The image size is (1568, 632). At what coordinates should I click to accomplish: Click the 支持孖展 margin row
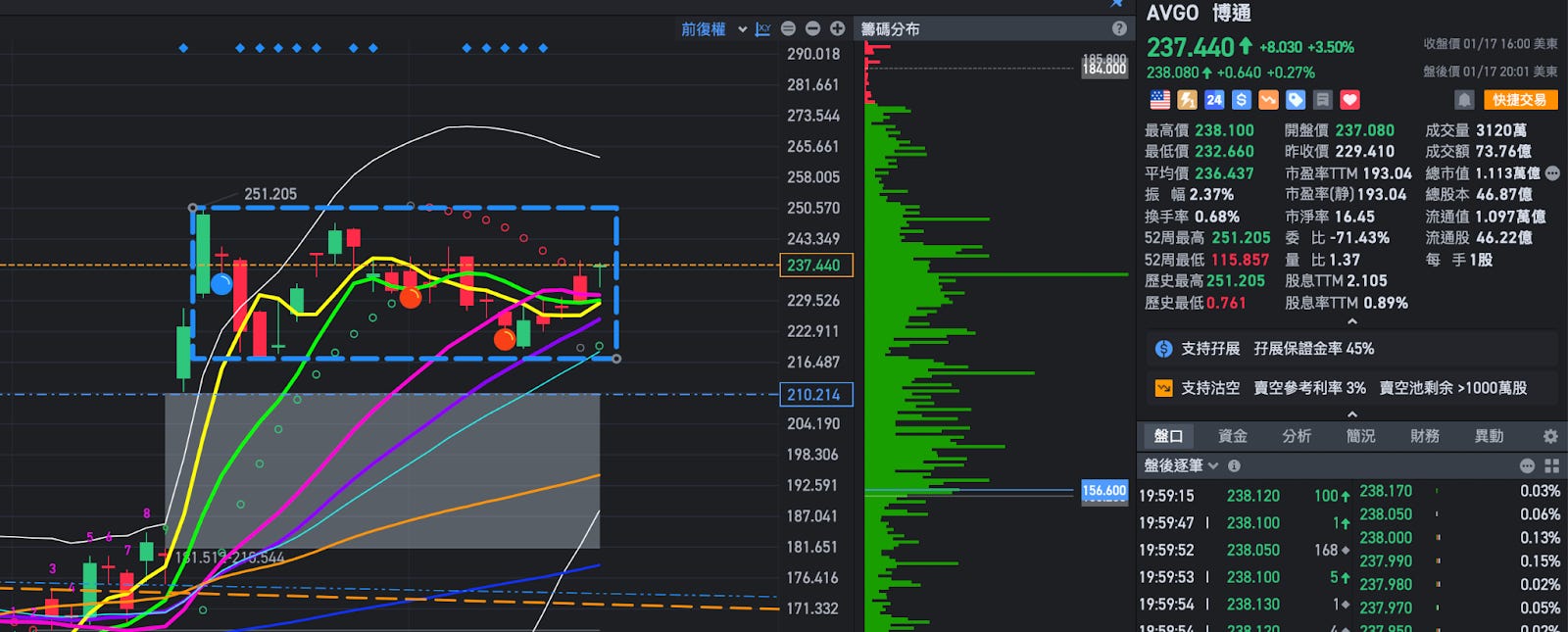[x=1351, y=349]
